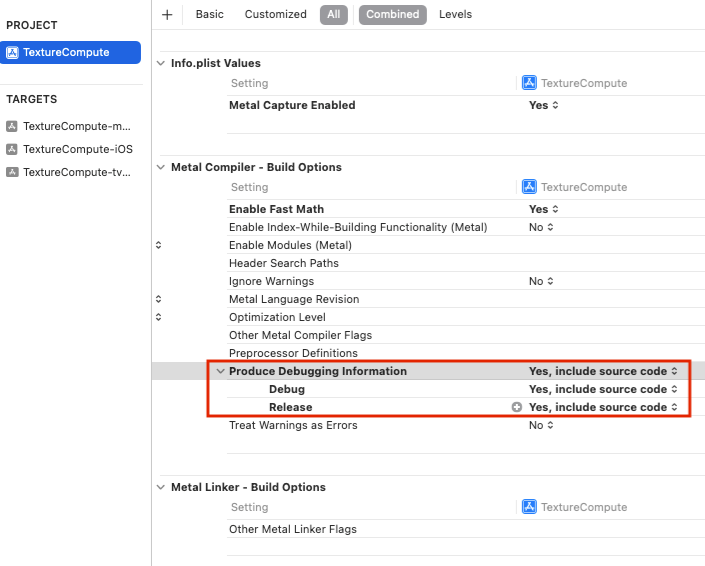Click stepper arrows beside Metal Language Revision

158,299
